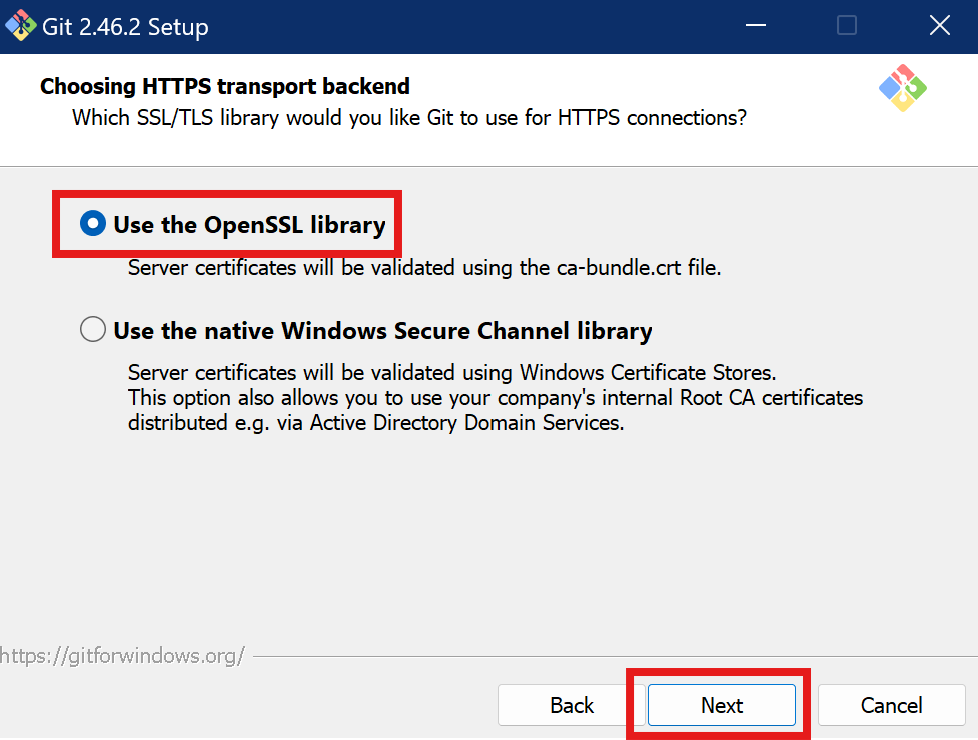Cancel the Git setup

(x=891, y=705)
